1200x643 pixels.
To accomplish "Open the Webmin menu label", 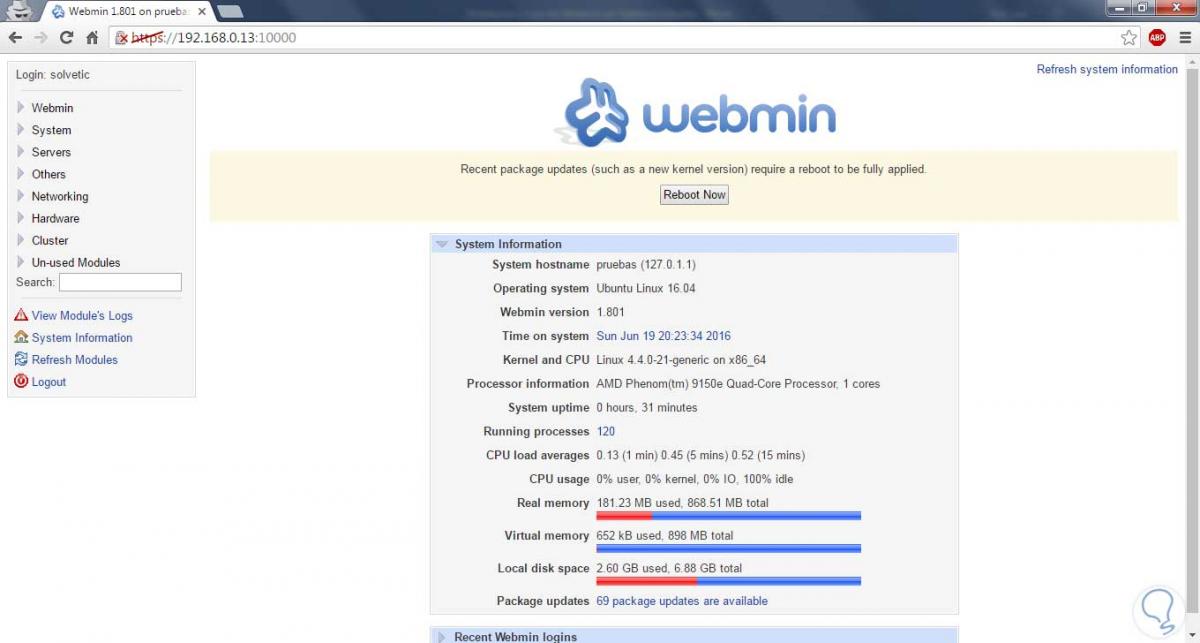I will pyautogui.click(x=52, y=108).
